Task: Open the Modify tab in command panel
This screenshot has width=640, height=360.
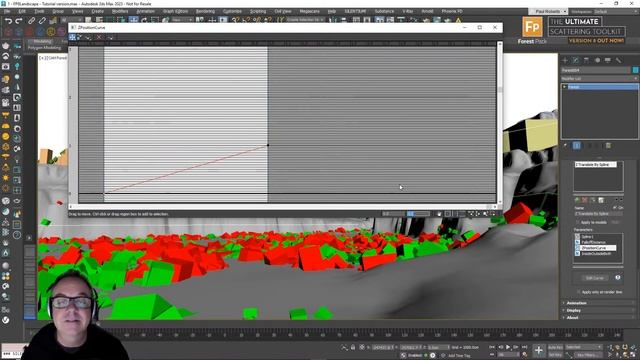Action: 576,60
